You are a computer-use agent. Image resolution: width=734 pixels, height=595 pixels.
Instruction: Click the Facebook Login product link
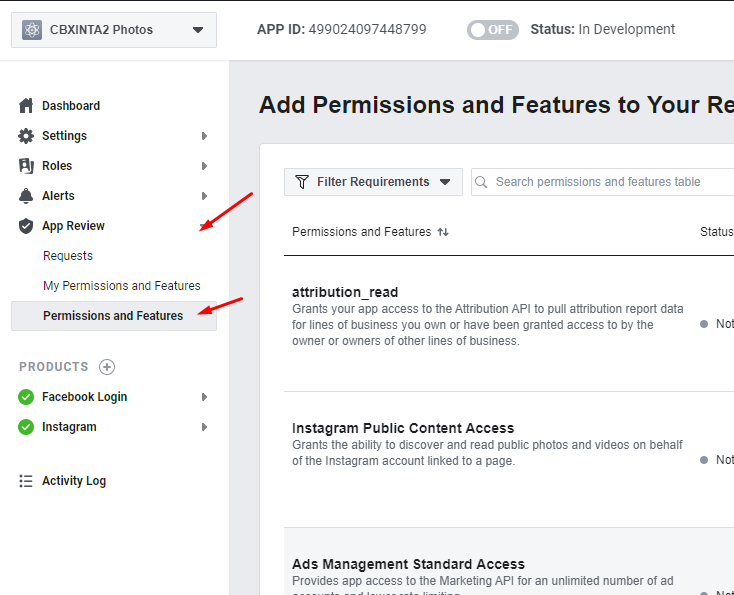(84, 397)
